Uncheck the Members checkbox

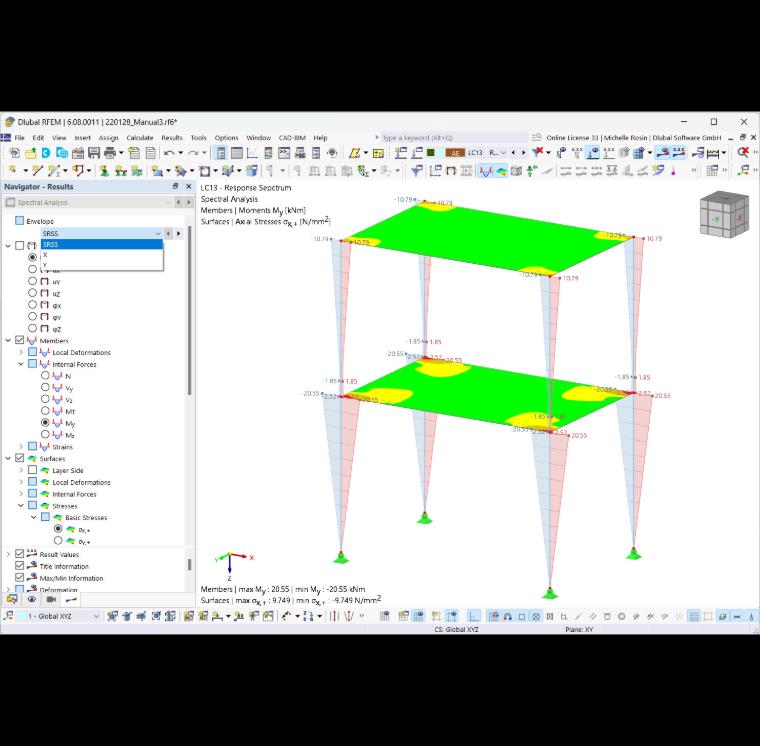pyautogui.click(x=19, y=340)
